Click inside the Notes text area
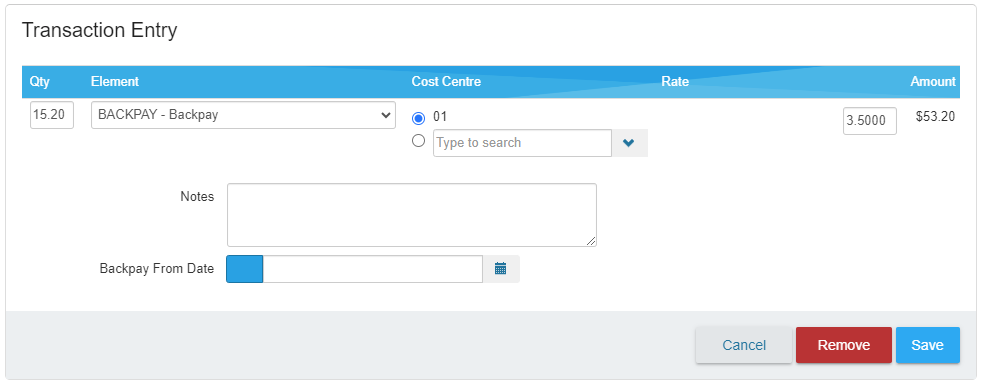Image resolution: width=982 pixels, height=384 pixels. pyautogui.click(x=411, y=215)
